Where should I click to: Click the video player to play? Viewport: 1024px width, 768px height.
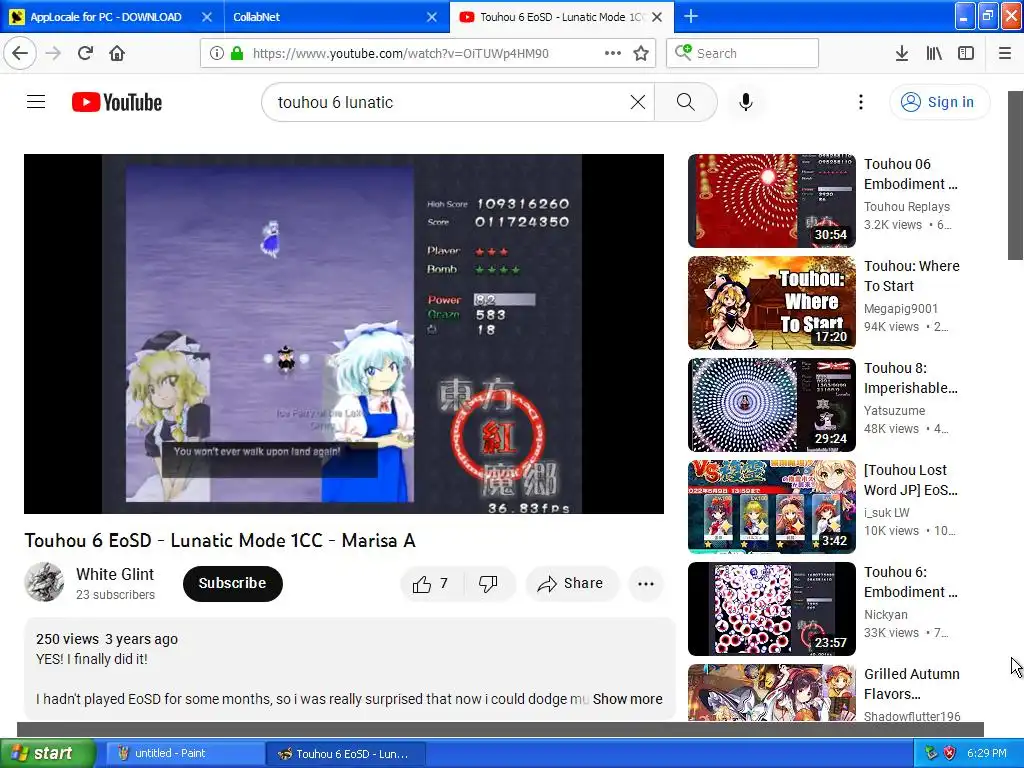[x=344, y=334]
